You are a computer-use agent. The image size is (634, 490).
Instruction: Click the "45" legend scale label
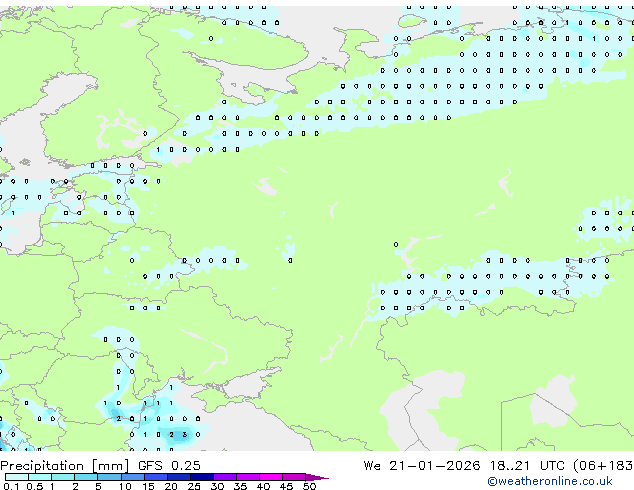(286, 486)
